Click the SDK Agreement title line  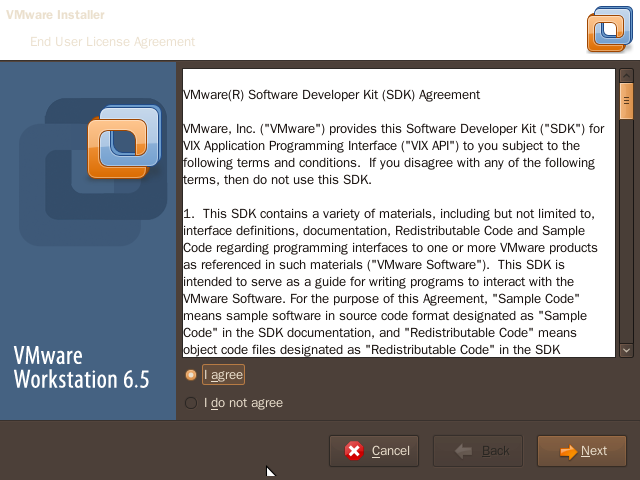pos(331,95)
